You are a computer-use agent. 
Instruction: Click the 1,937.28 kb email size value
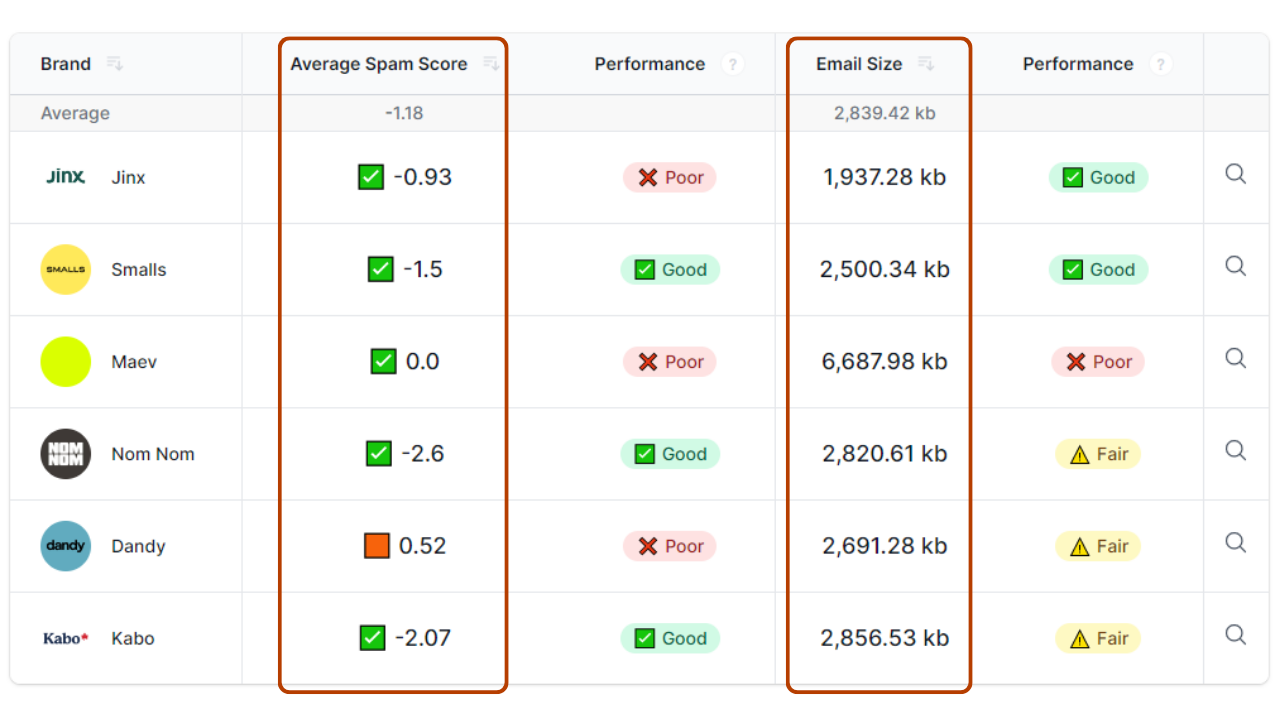[885, 177]
